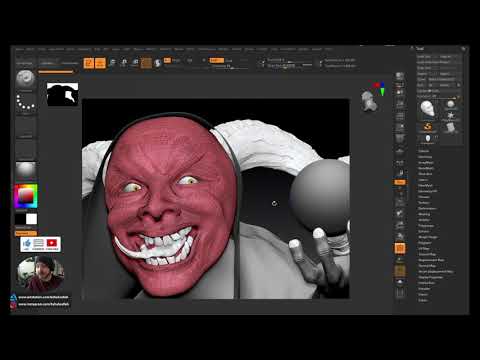Select the orange SimpleBrush tool thumbnail

pyautogui.click(x=427, y=127)
